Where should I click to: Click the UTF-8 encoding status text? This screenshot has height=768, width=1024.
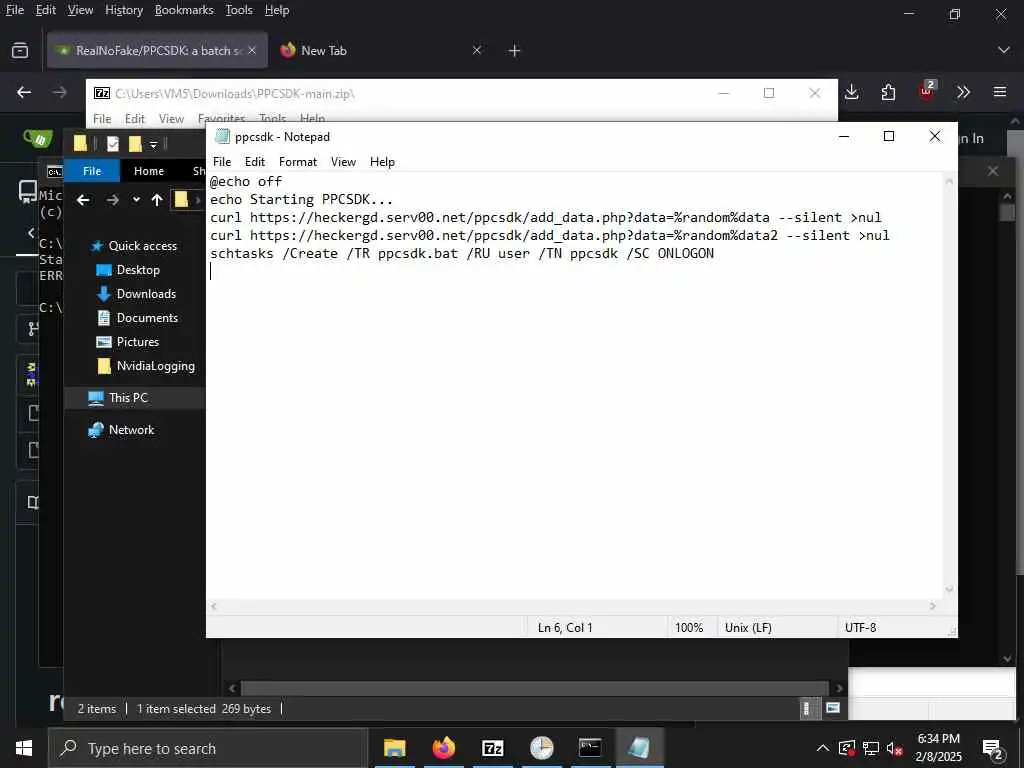click(860, 628)
